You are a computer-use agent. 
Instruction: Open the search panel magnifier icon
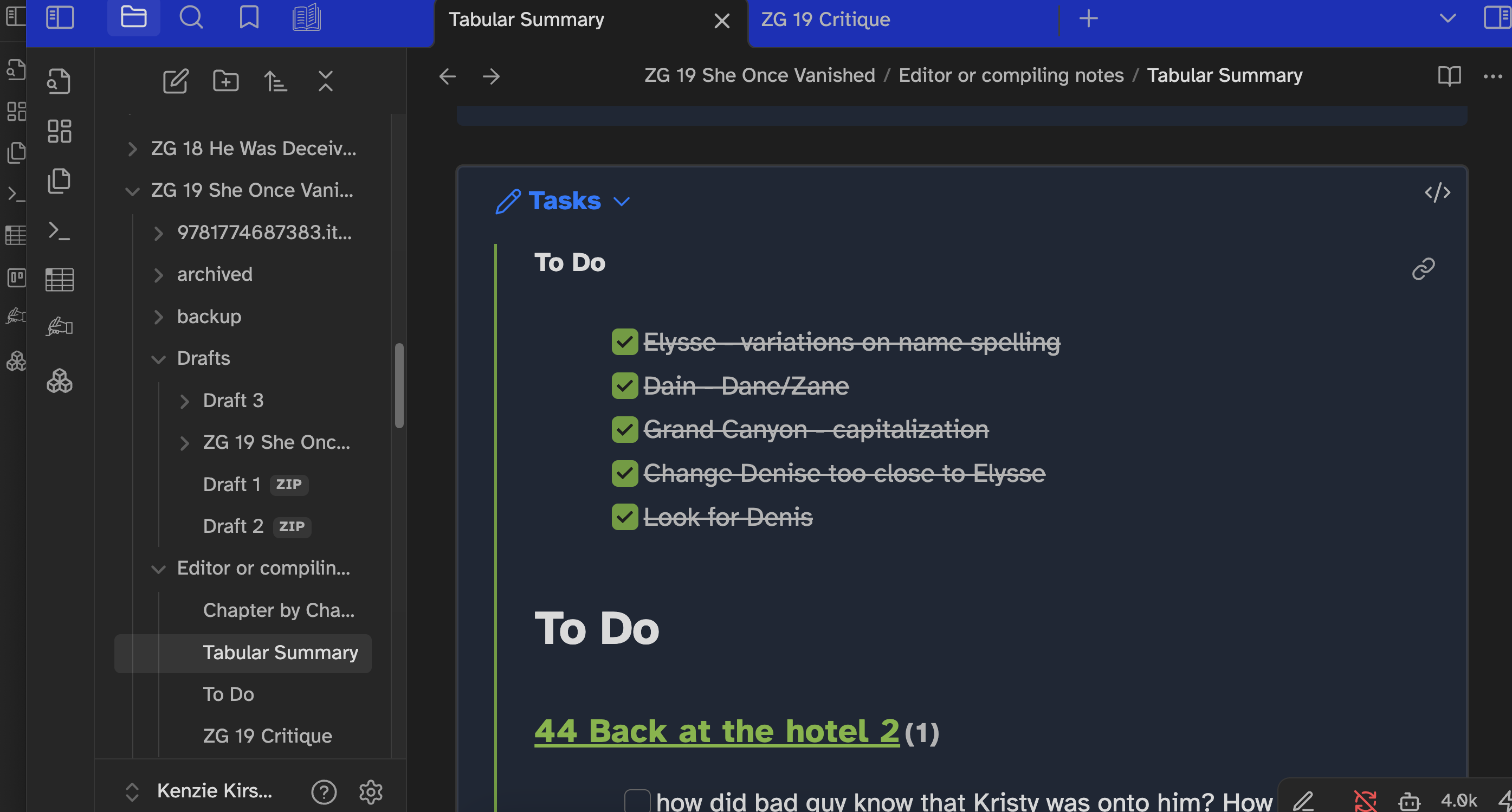(x=191, y=17)
